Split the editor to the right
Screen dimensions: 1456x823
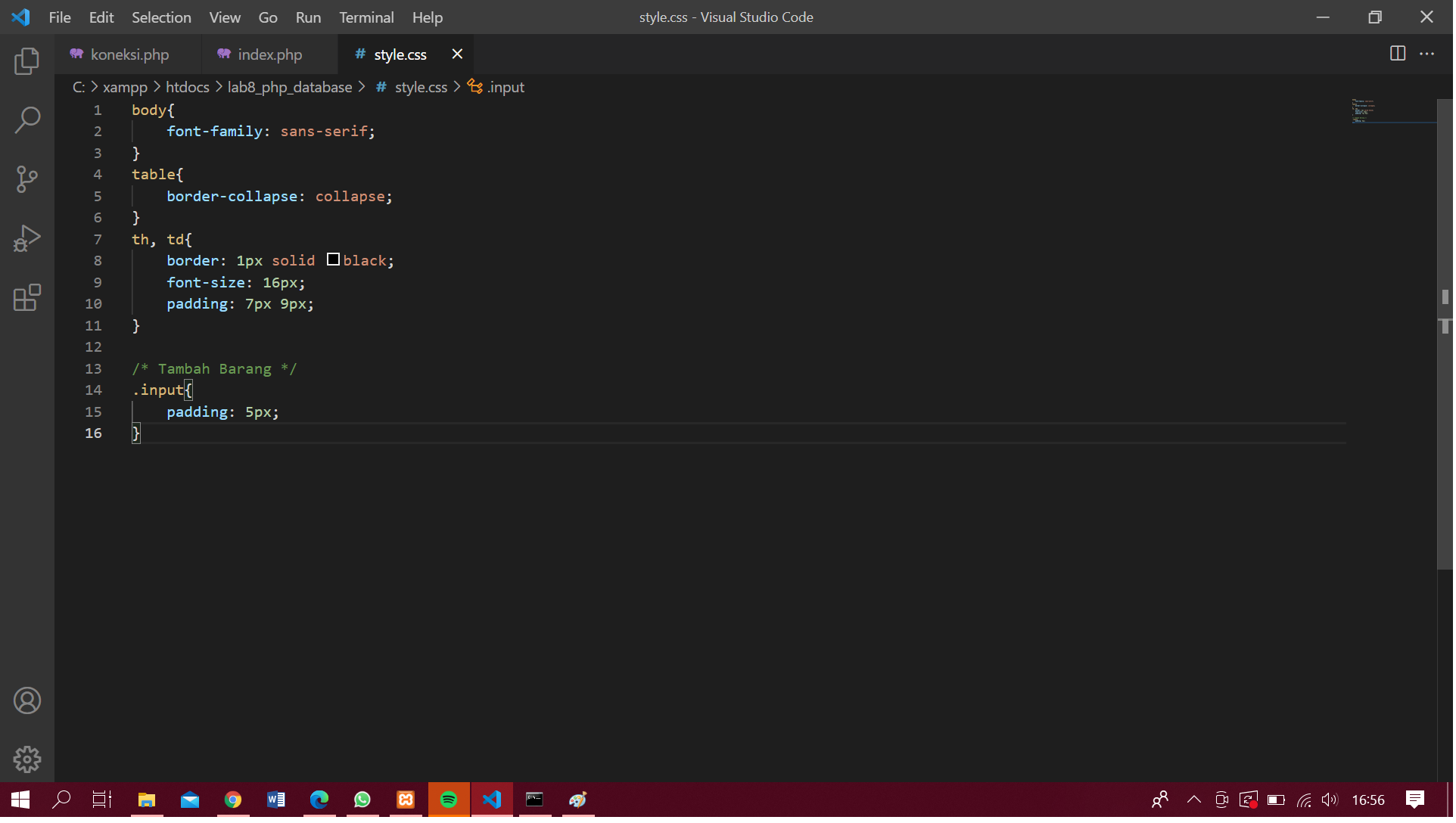click(1398, 54)
